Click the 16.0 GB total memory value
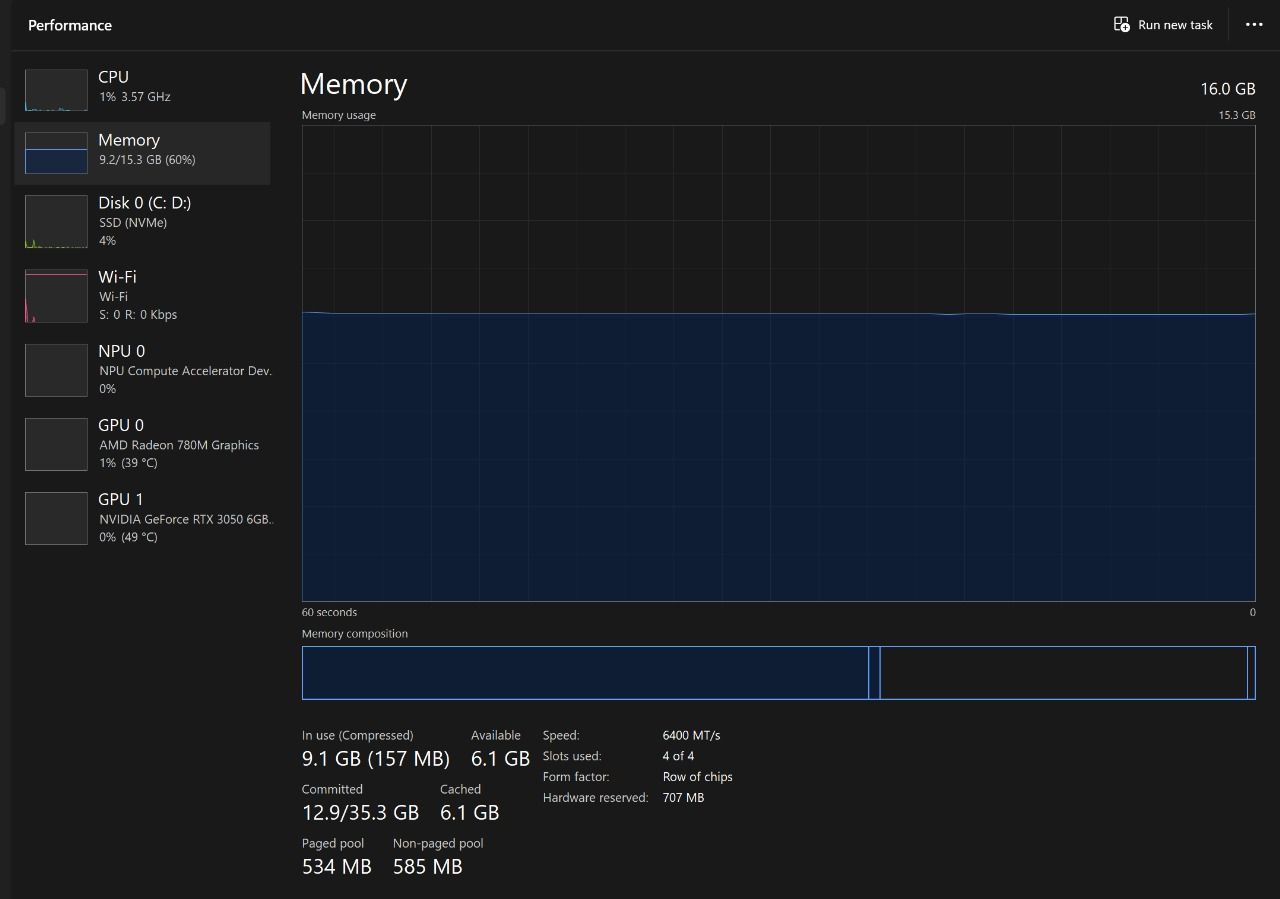1280x899 pixels. (x=1228, y=89)
